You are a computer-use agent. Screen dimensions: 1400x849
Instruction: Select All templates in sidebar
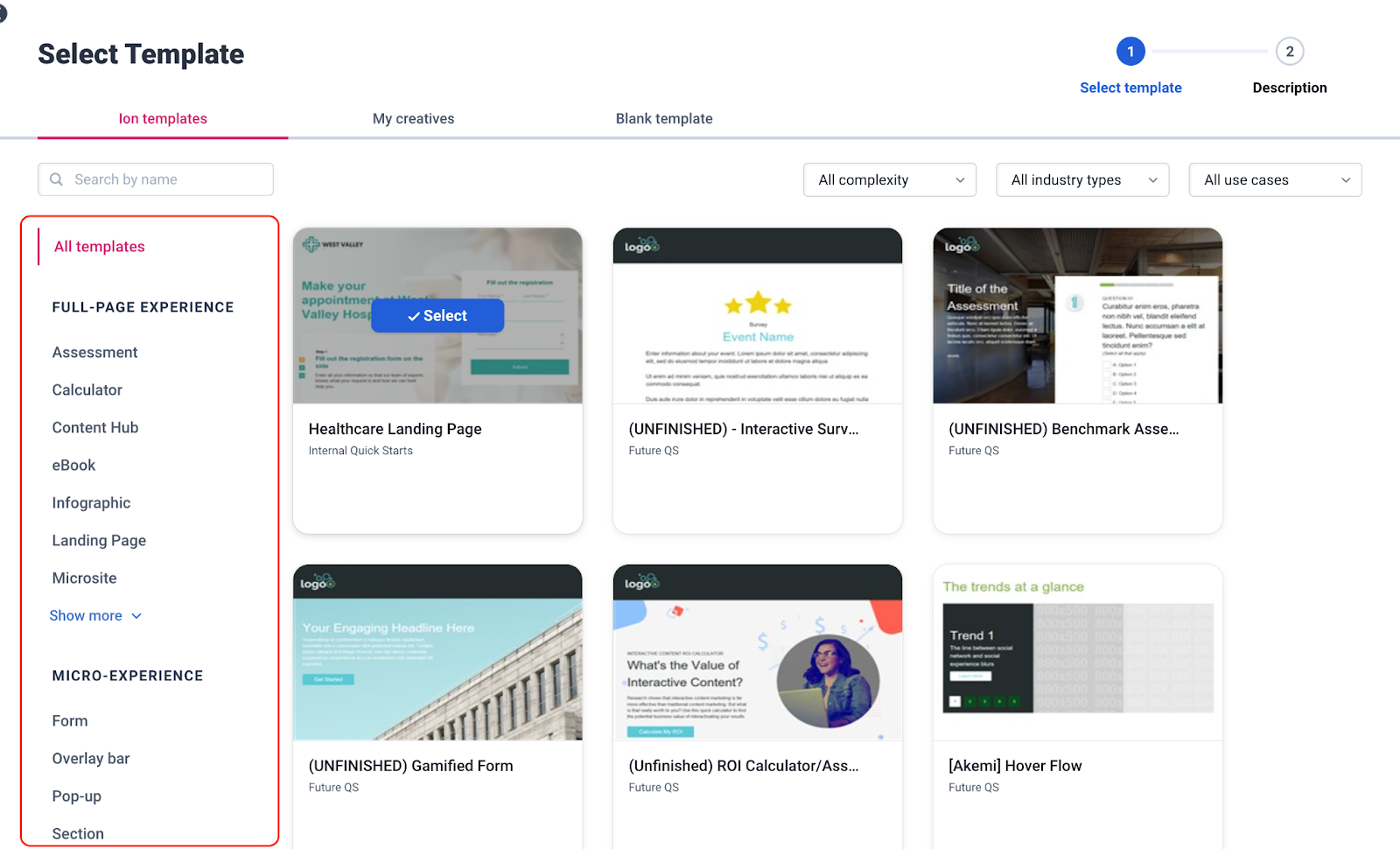[x=100, y=247]
